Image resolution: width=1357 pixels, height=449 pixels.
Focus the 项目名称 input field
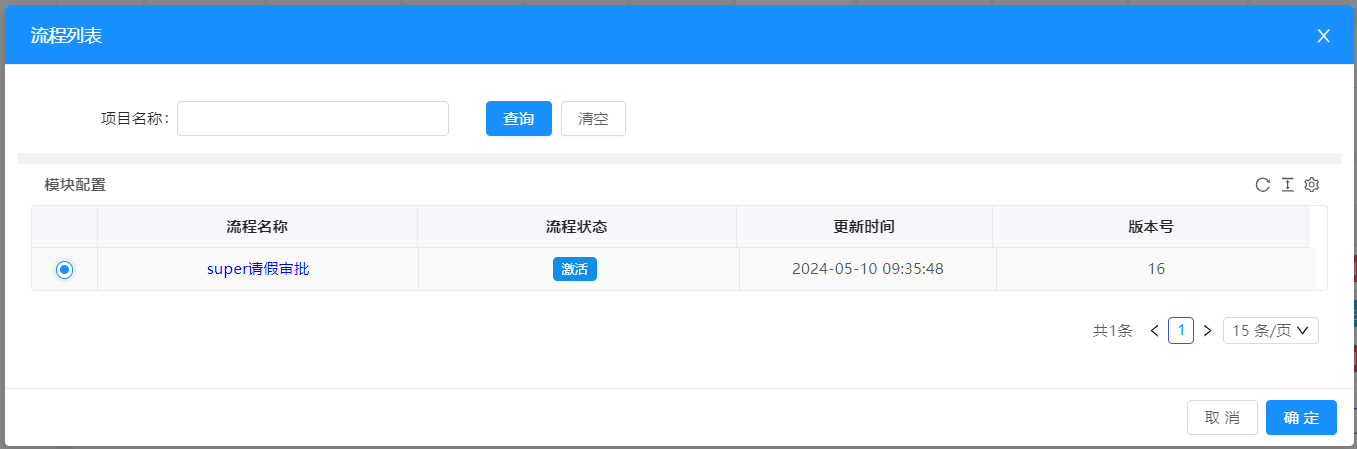point(313,118)
